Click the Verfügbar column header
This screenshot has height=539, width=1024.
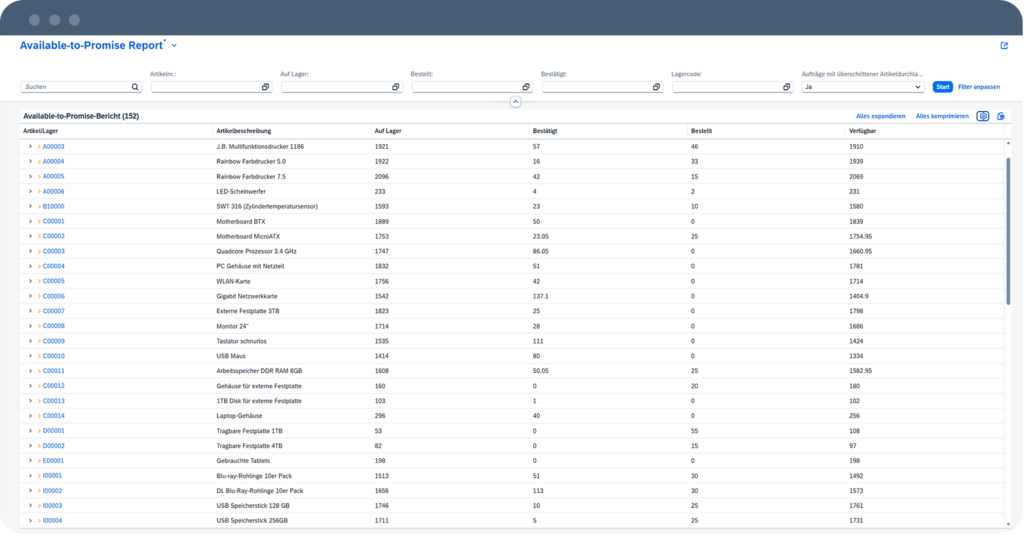(862, 131)
